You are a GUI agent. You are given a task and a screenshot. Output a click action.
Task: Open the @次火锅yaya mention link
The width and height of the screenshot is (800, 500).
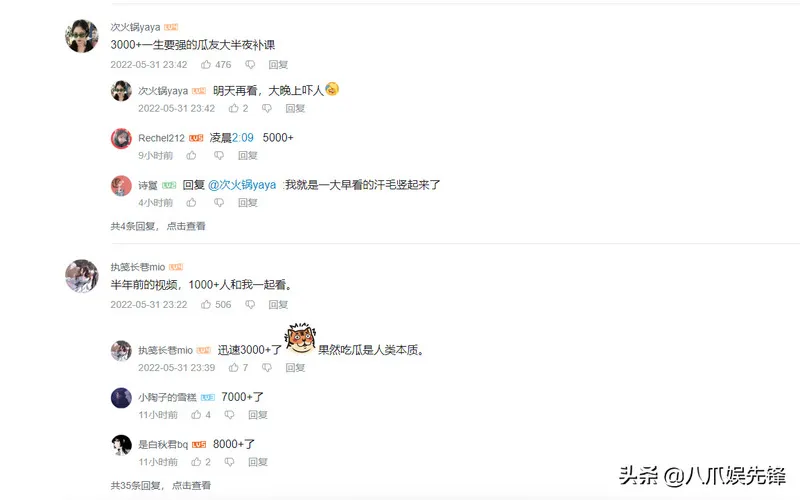(x=242, y=185)
